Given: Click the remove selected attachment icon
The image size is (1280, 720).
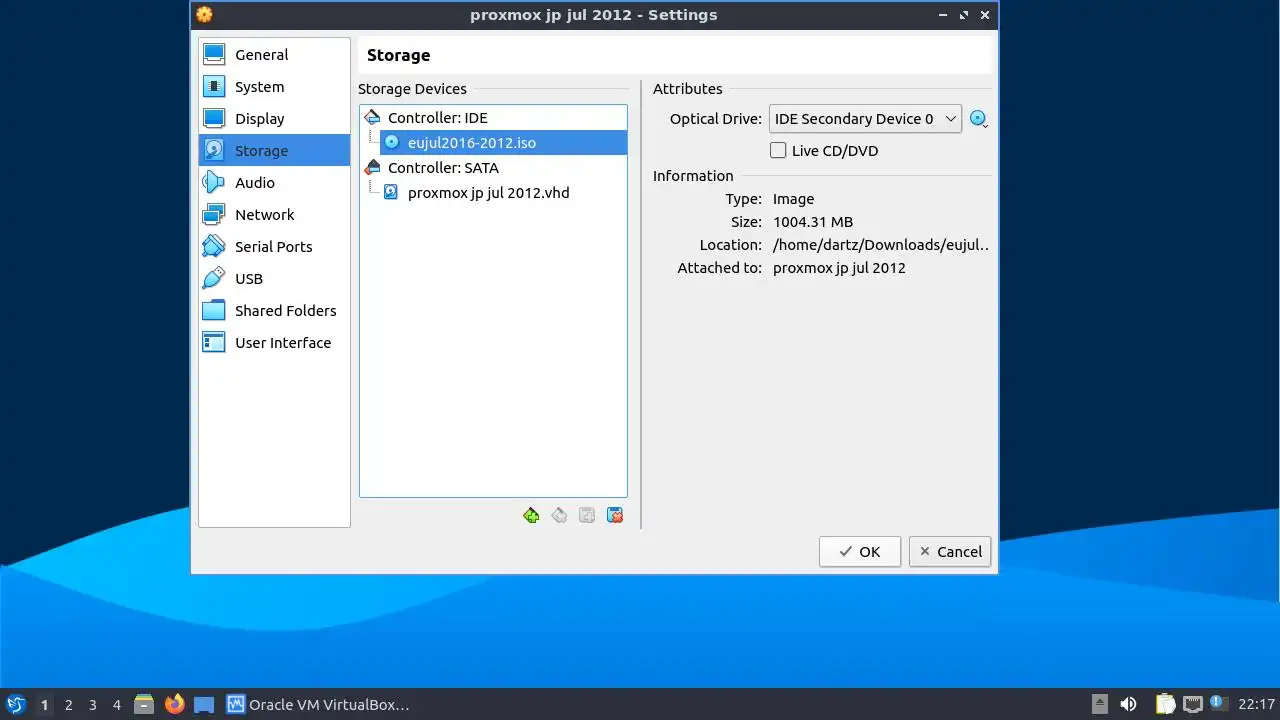Looking at the screenshot, I should coord(615,515).
